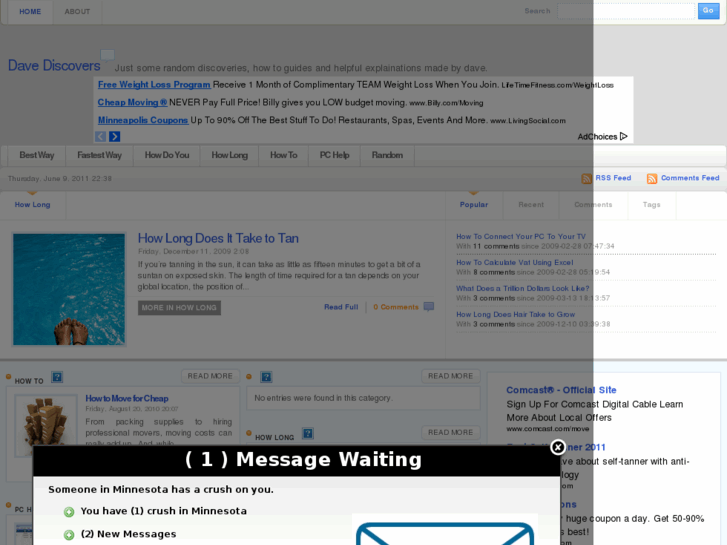This screenshot has height=545, width=727.
Task: Click the swimming pool article thumbnail
Action: (x=69, y=289)
